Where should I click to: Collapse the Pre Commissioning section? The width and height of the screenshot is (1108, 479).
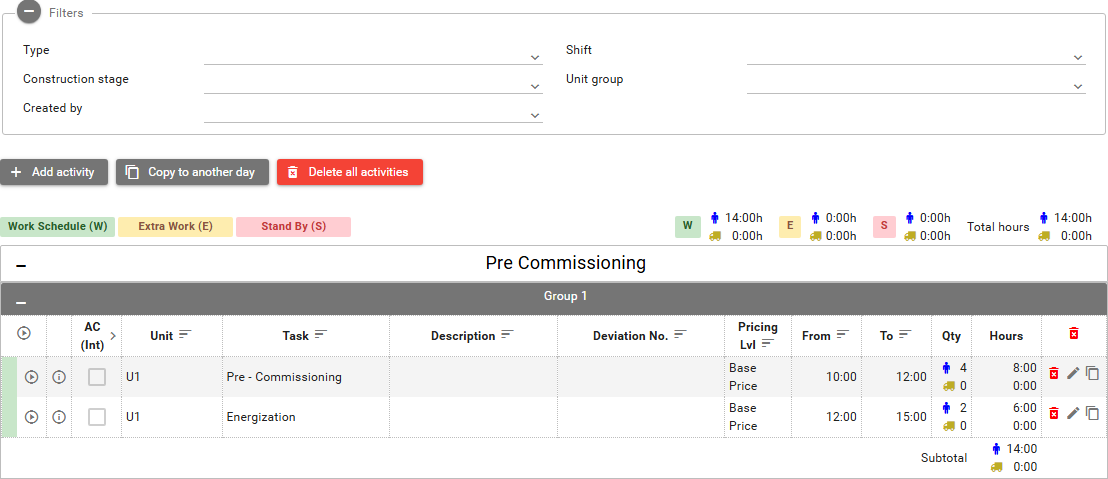[x=21, y=266]
